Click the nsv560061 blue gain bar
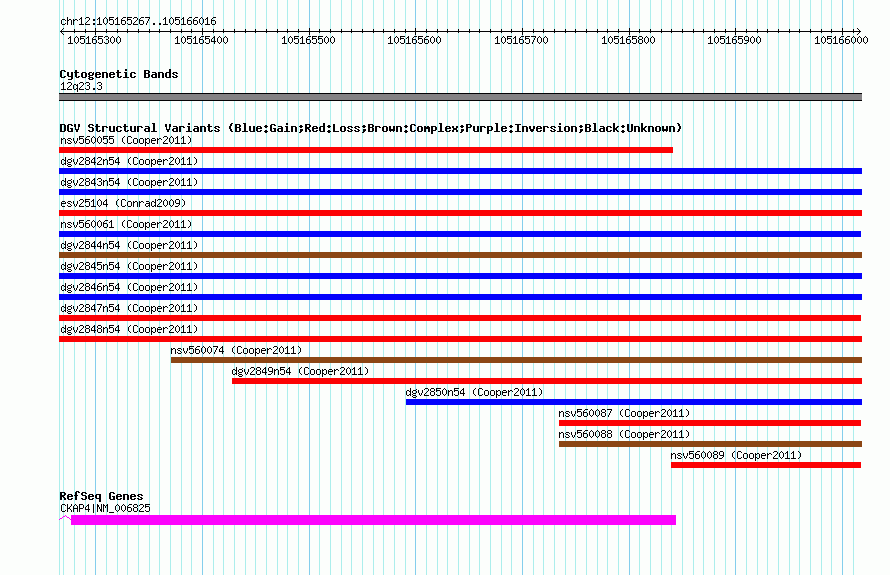890x575 pixels. pyautogui.click(x=460, y=234)
